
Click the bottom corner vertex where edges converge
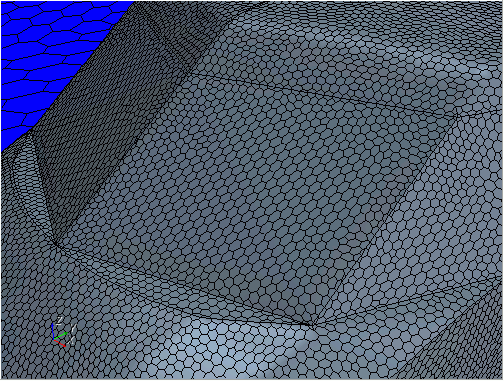tap(313, 326)
